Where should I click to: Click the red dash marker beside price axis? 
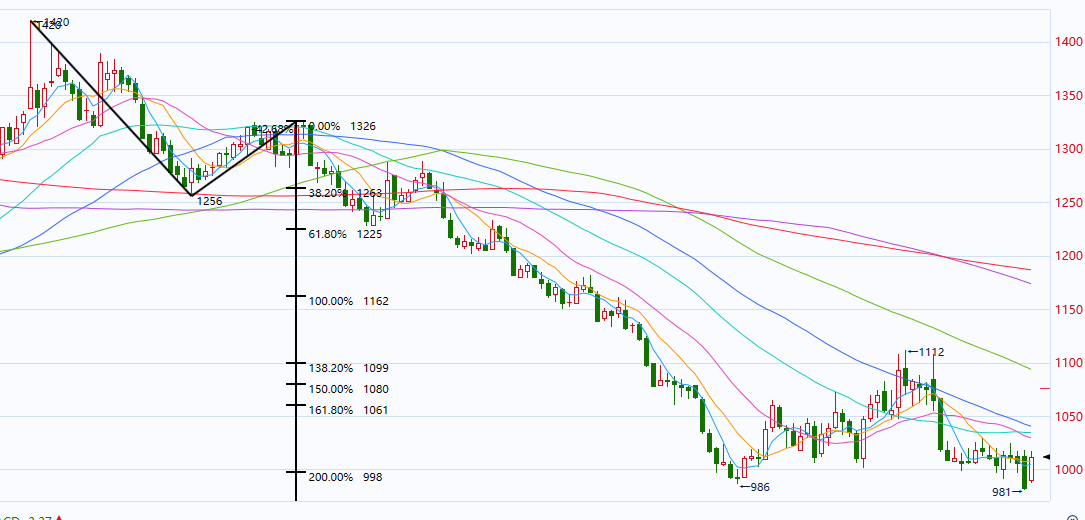(1045, 389)
